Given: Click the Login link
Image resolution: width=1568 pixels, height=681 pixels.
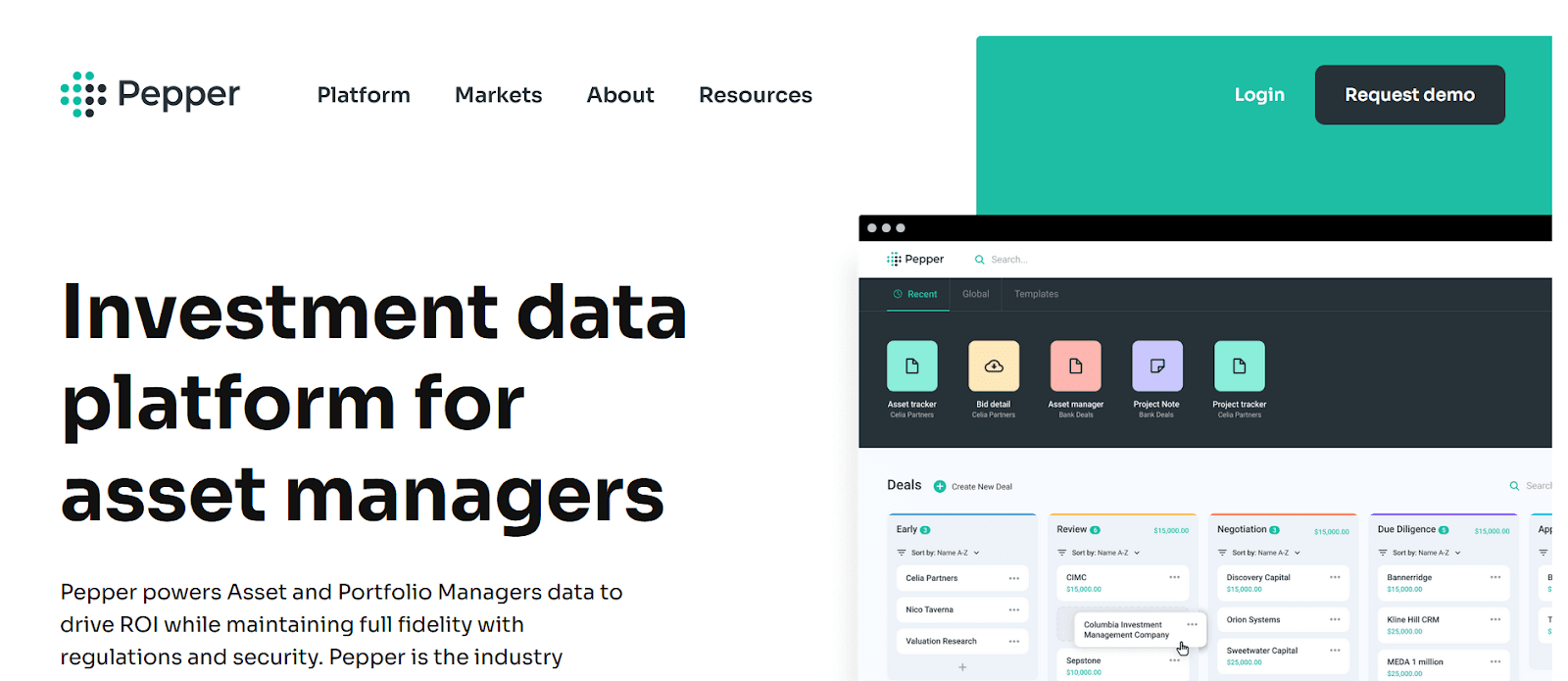Looking at the screenshot, I should 1259,95.
